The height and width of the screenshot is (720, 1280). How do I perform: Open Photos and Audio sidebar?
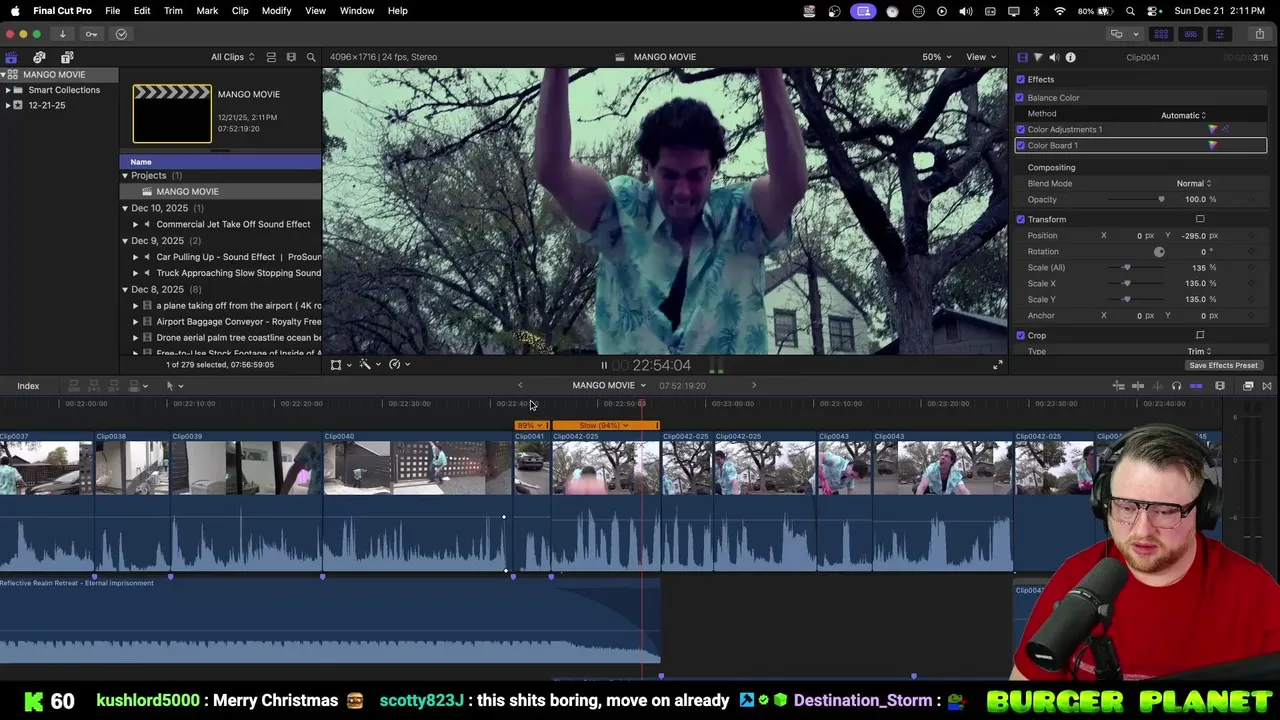[39, 57]
